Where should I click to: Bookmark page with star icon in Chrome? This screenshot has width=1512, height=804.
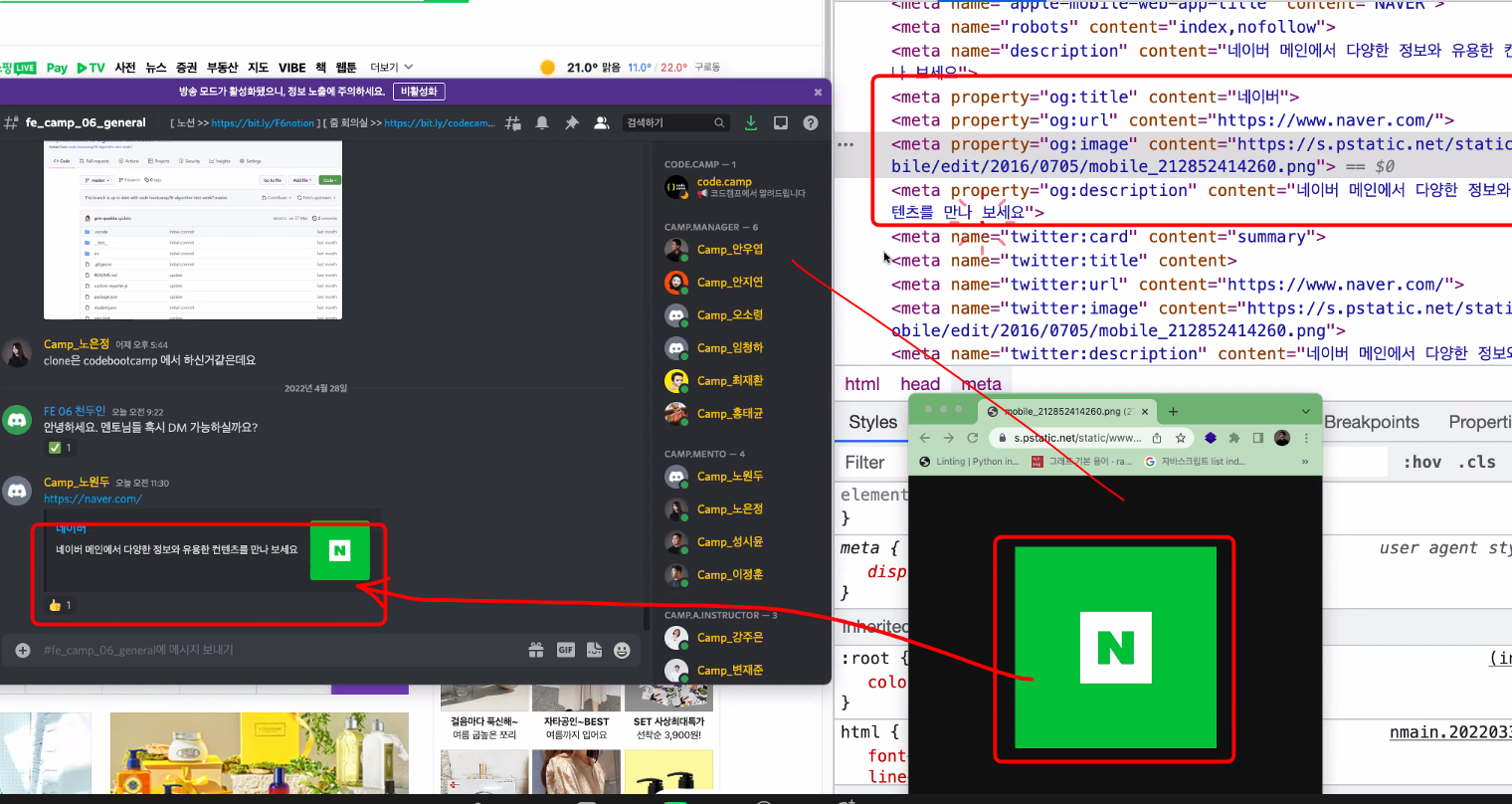point(1181,438)
